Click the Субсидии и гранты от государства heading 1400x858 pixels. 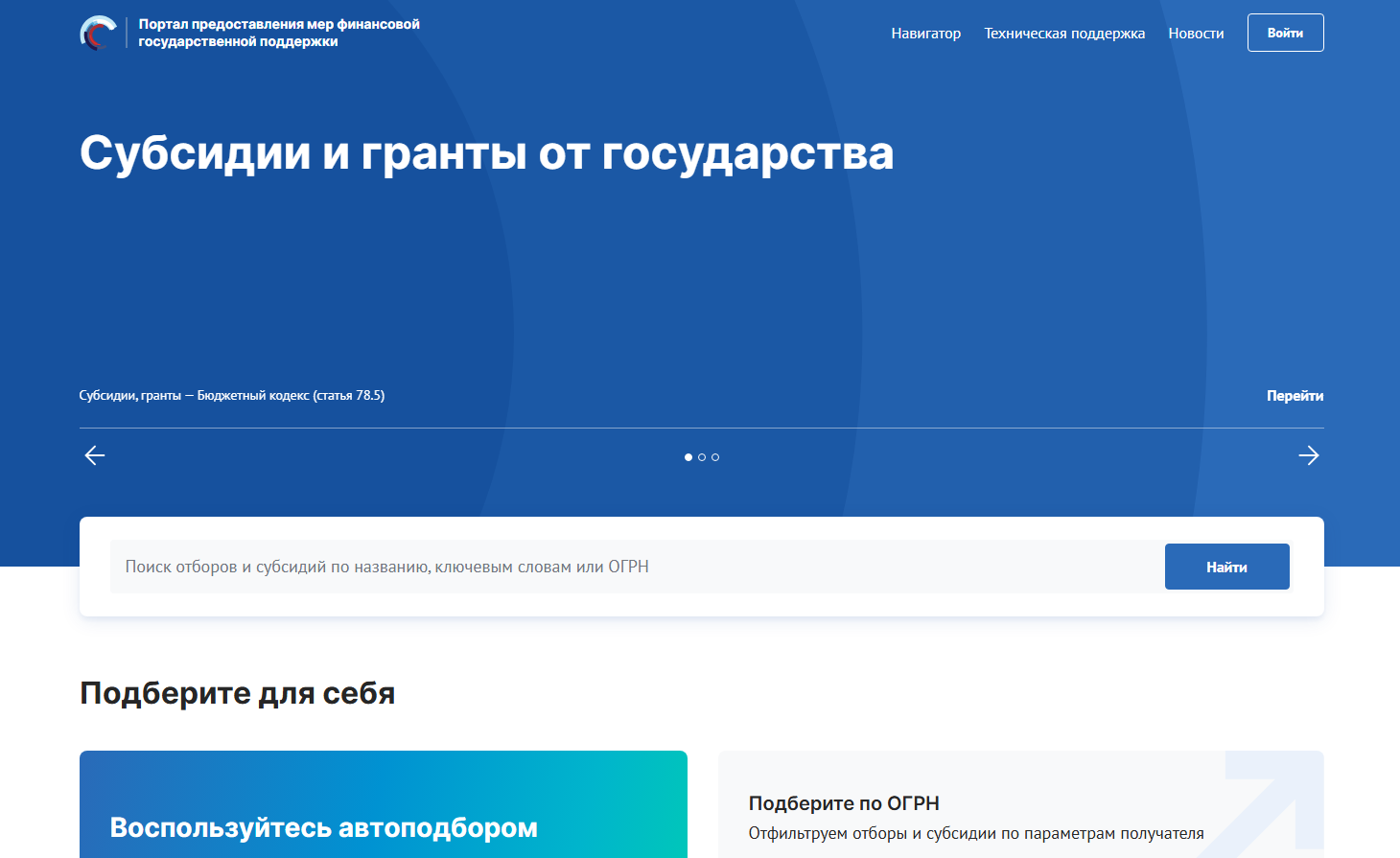pos(486,153)
